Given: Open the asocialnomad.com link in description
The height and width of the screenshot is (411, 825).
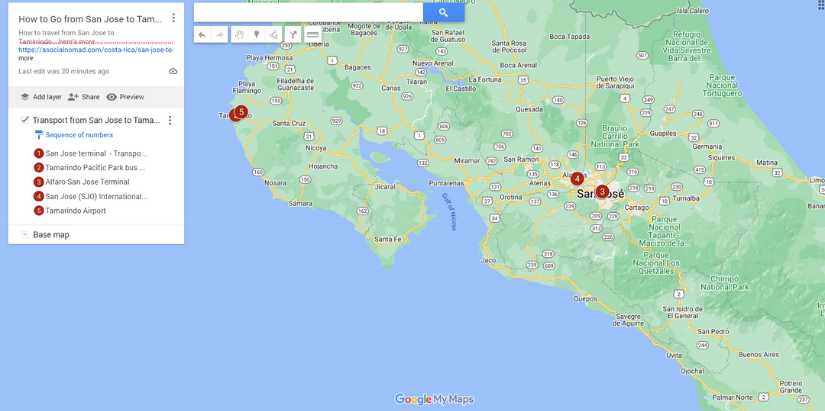Looking at the screenshot, I should tap(95, 50).
